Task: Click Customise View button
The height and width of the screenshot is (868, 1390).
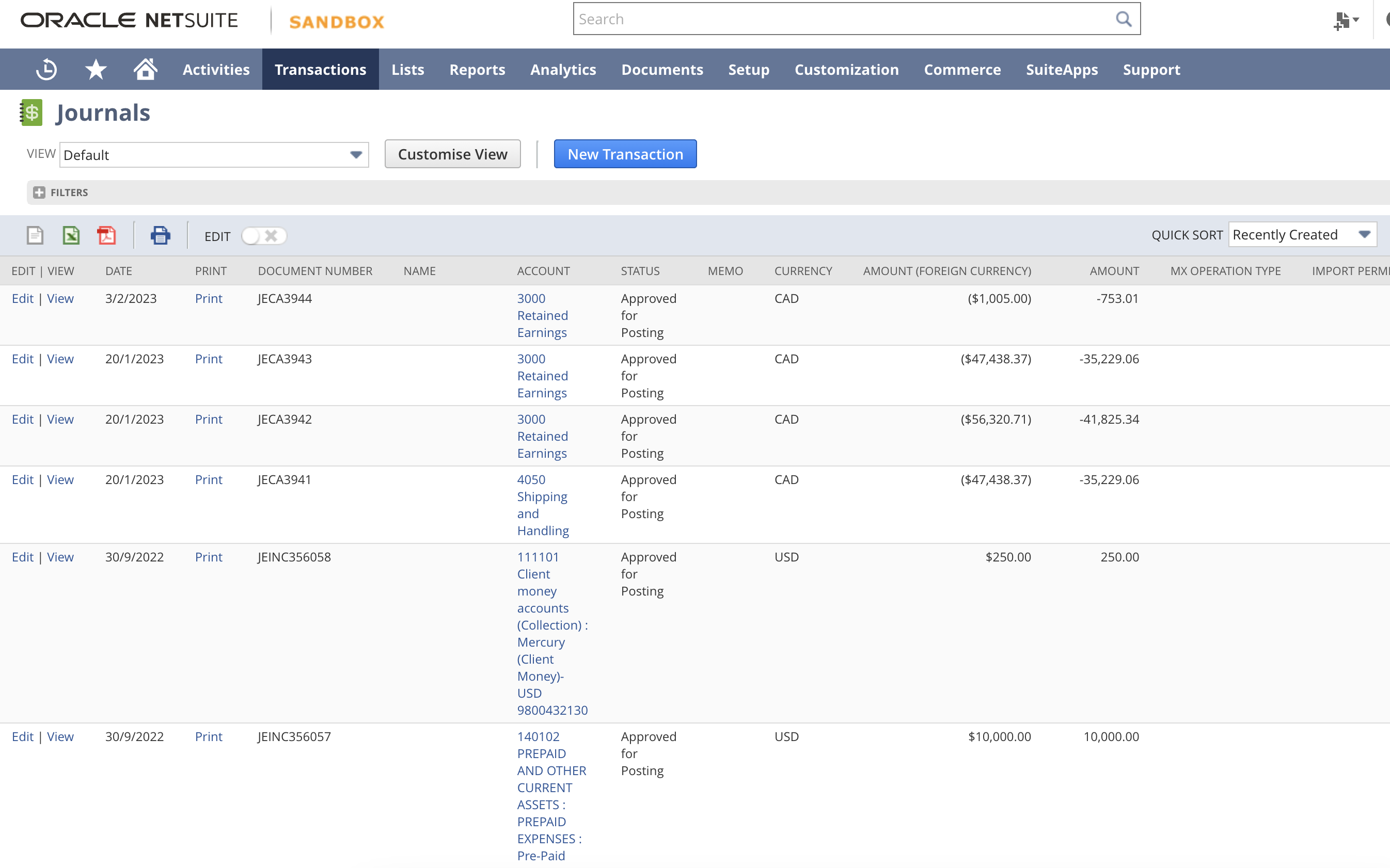Action: (452, 154)
